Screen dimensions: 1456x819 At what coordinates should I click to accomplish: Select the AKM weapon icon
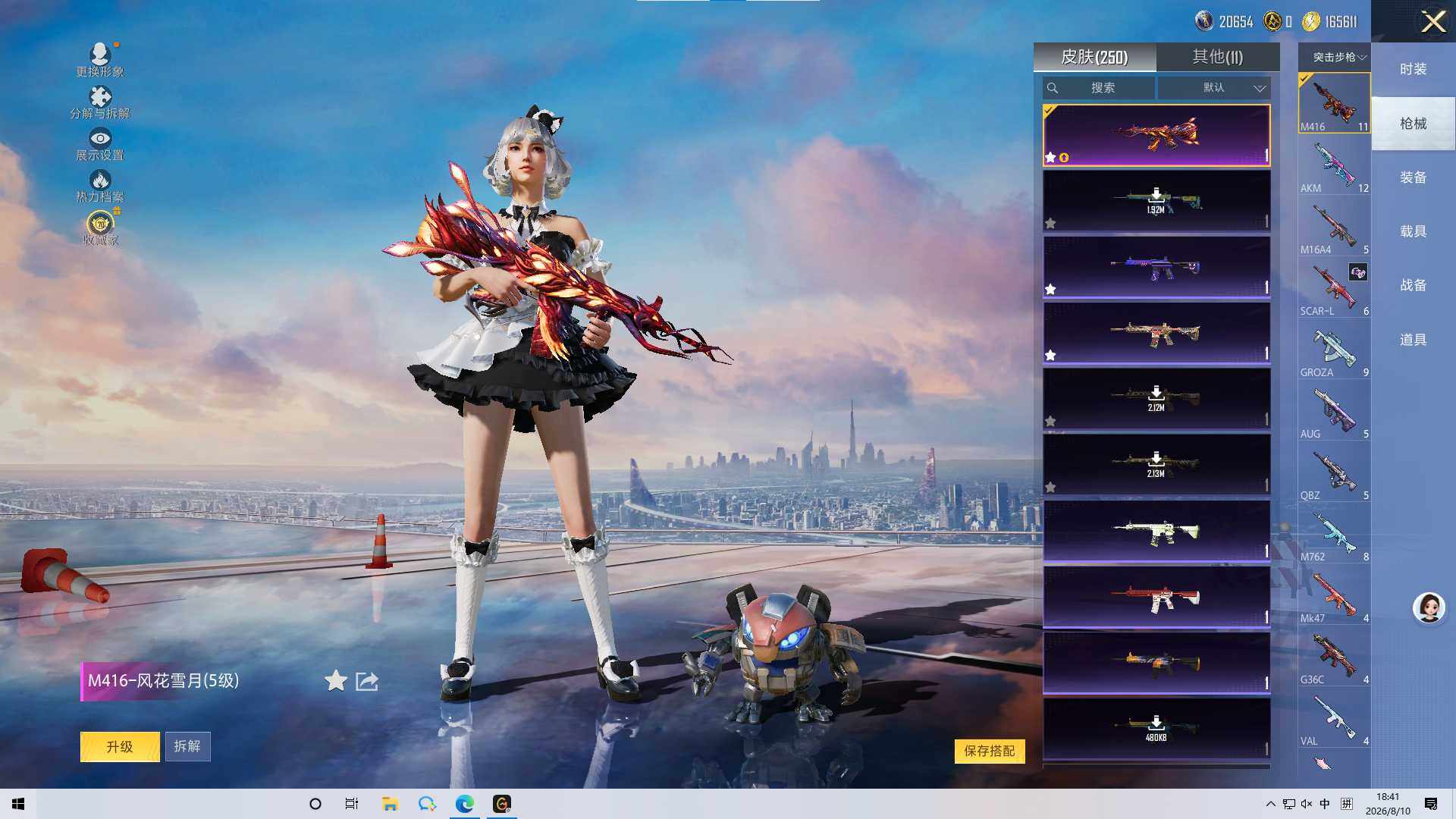(x=1334, y=165)
